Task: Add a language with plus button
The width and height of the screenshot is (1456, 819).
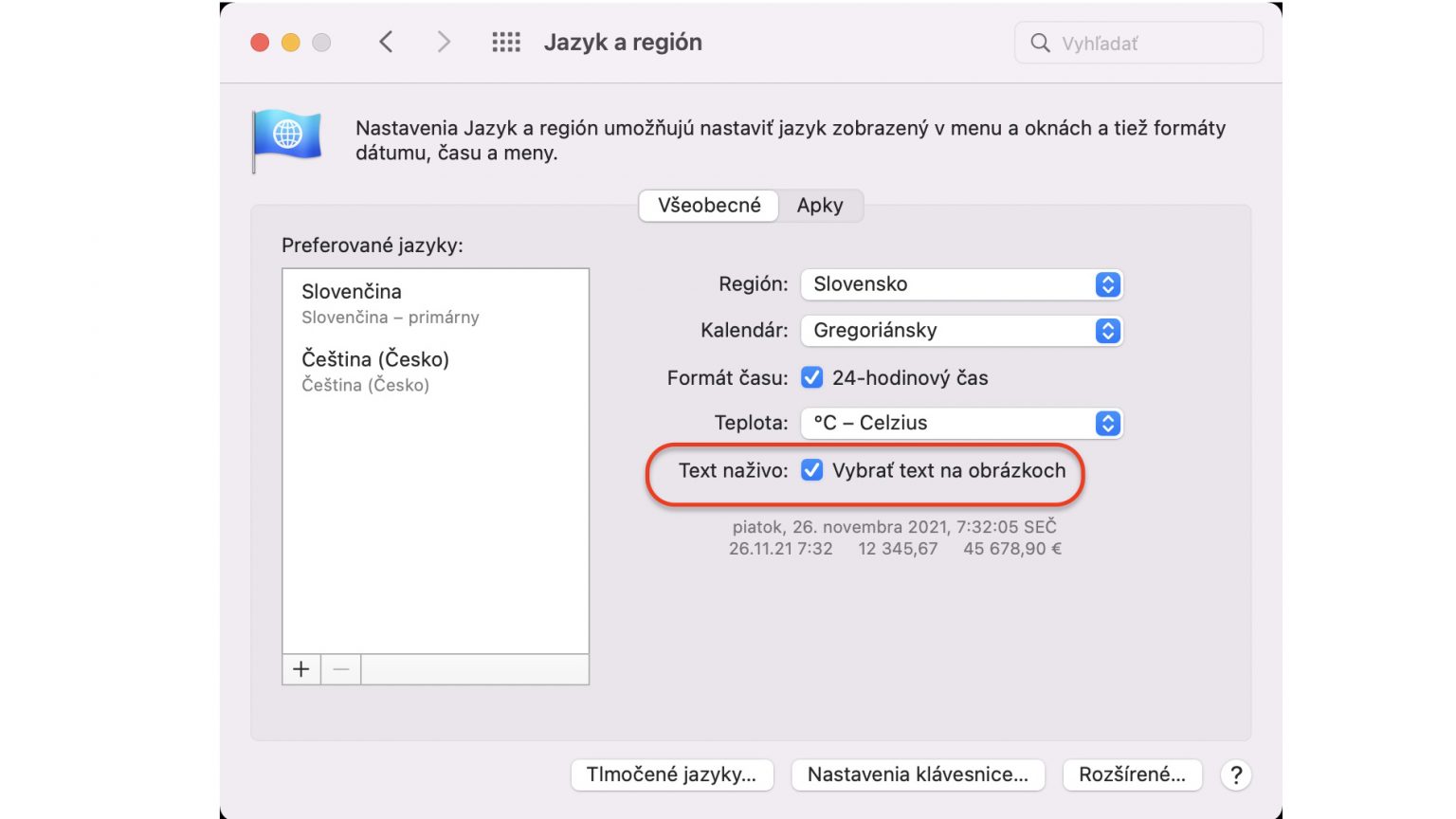Action: tap(301, 669)
